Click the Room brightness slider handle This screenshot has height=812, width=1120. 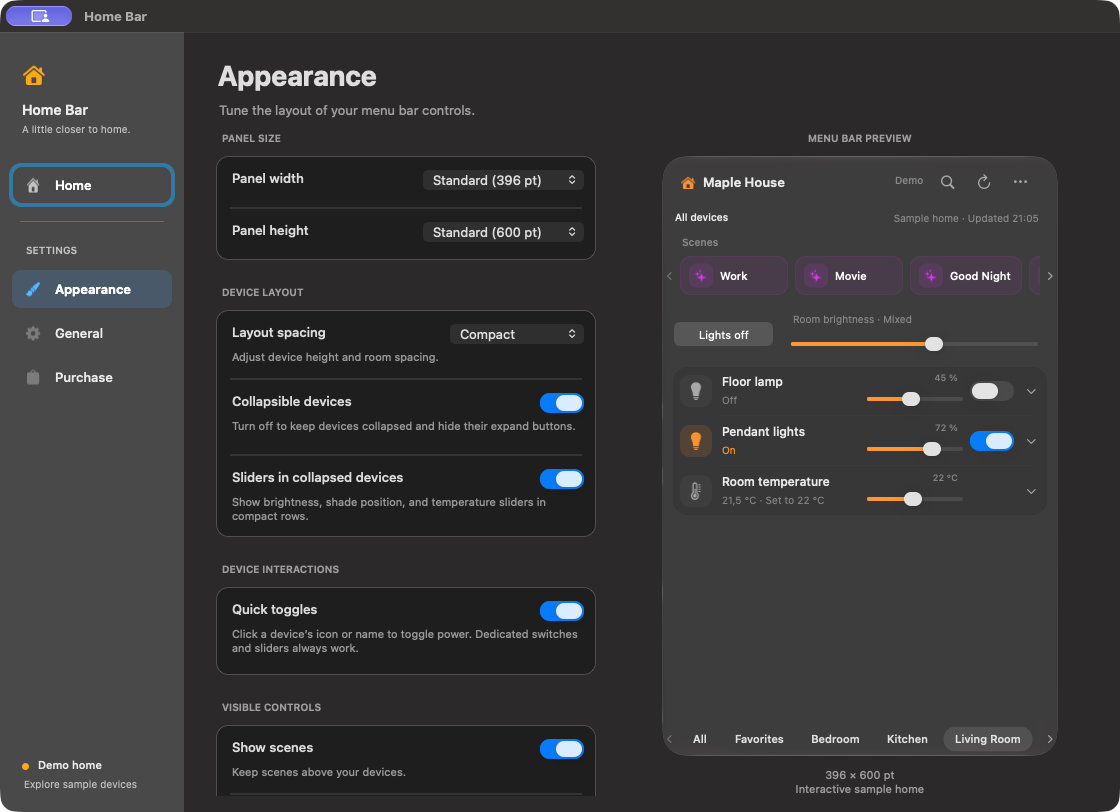point(934,344)
